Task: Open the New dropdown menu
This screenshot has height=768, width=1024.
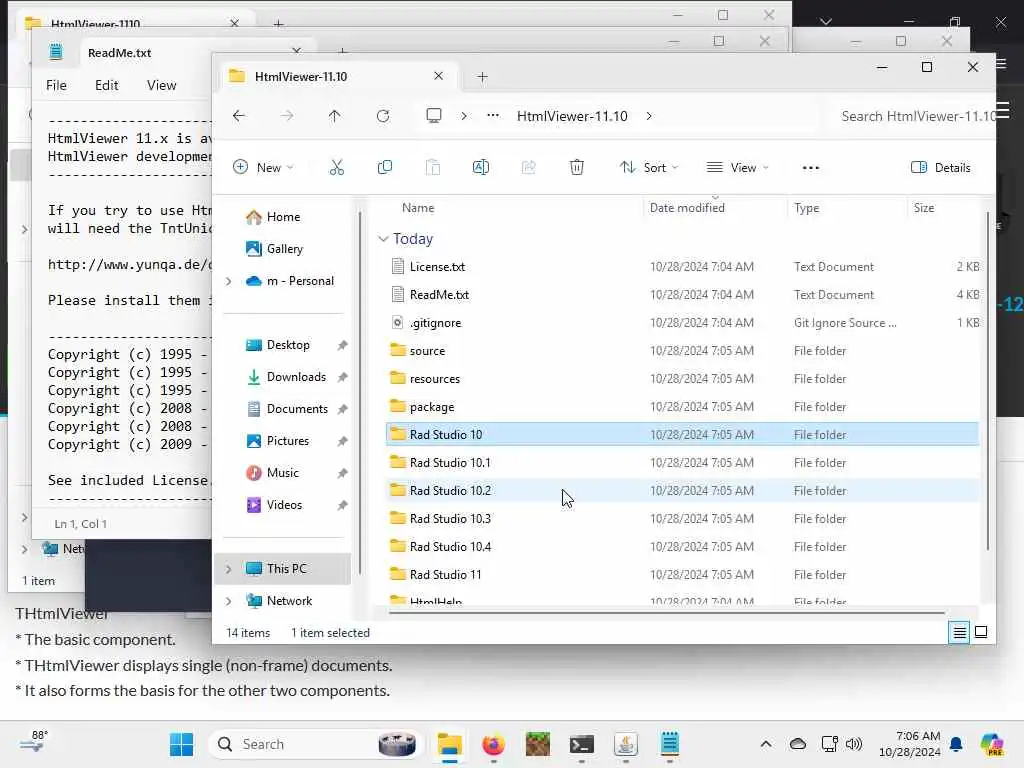Action: coord(263,168)
